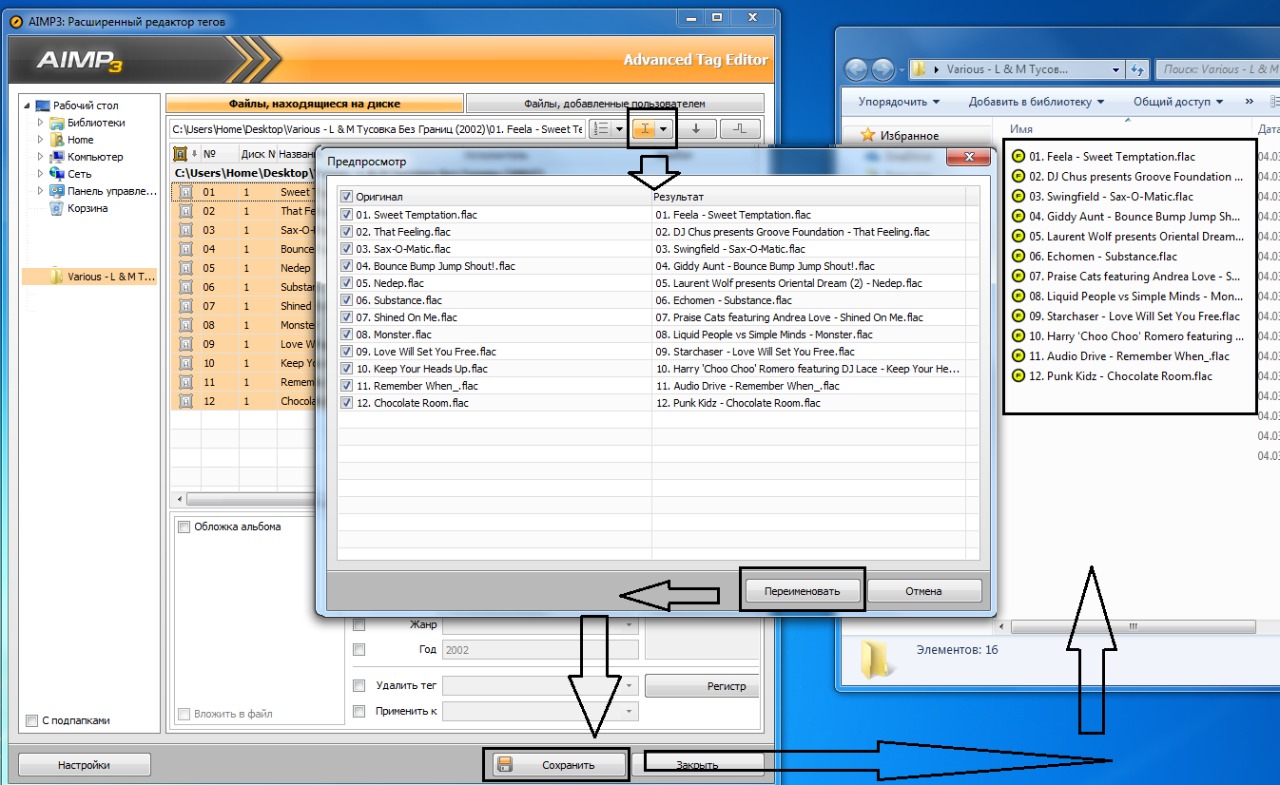Open Explorer address bar history dropdown
Image resolution: width=1280 pixels, height=785 pixels.
1115,70
